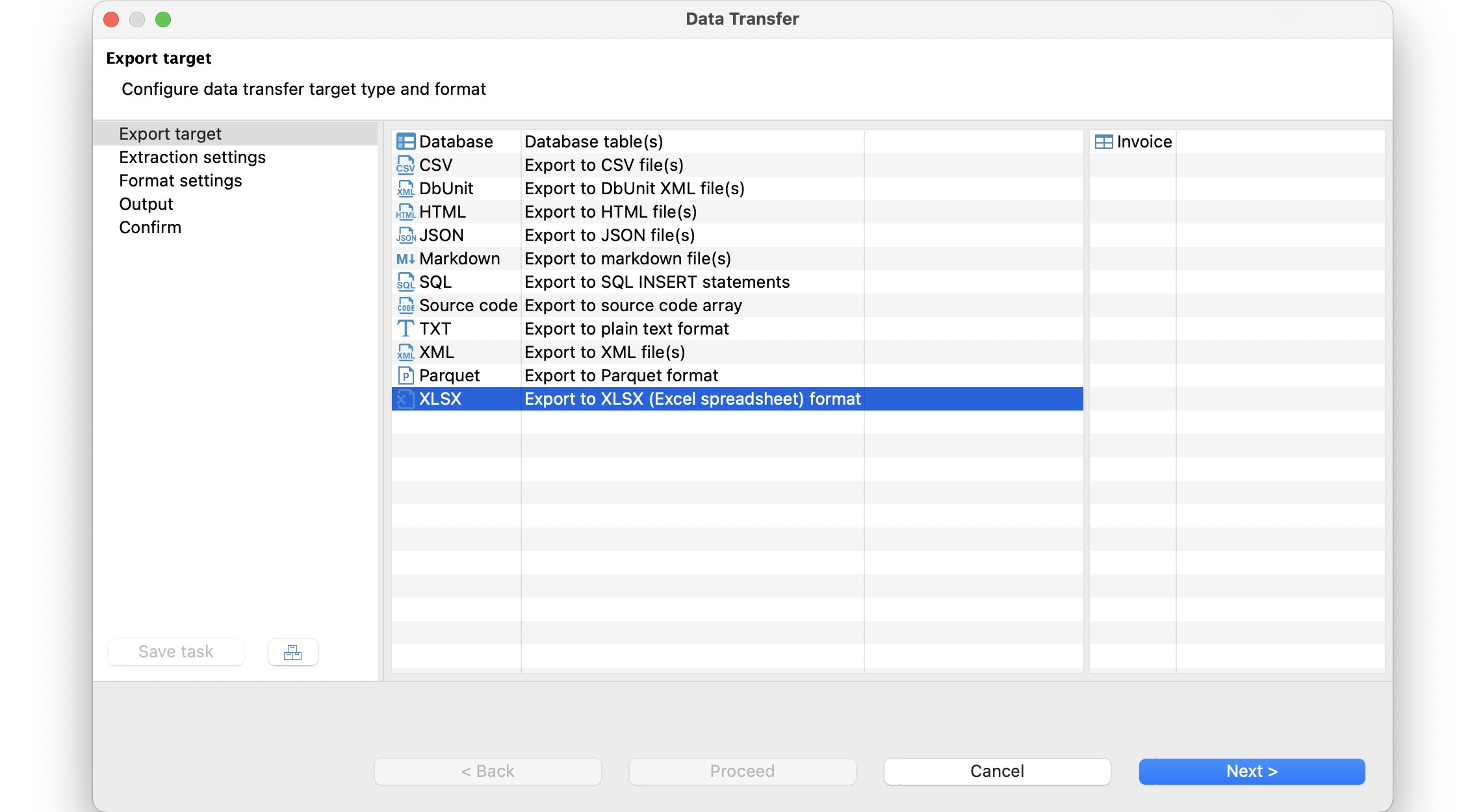Screen dimensions: 1483x812
Task: Cancel the data transfer dialog
Action: (x=997, y=771)
